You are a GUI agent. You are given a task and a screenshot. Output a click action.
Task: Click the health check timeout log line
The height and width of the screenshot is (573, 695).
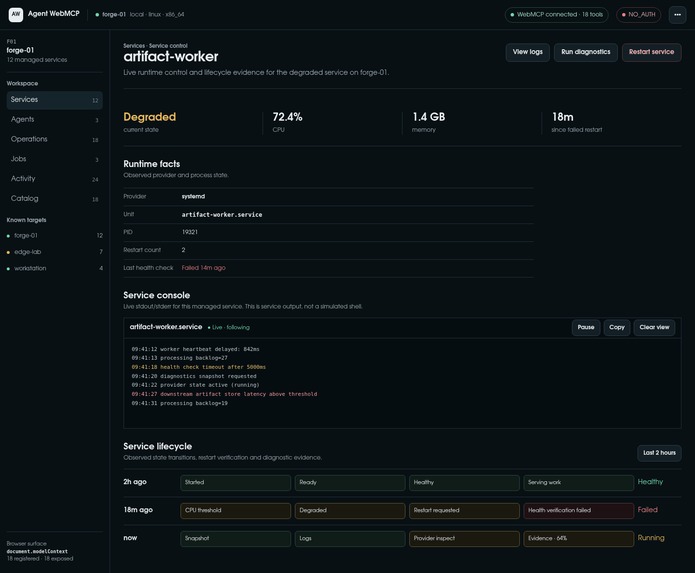pyautogui.click(x=199, y=367)
